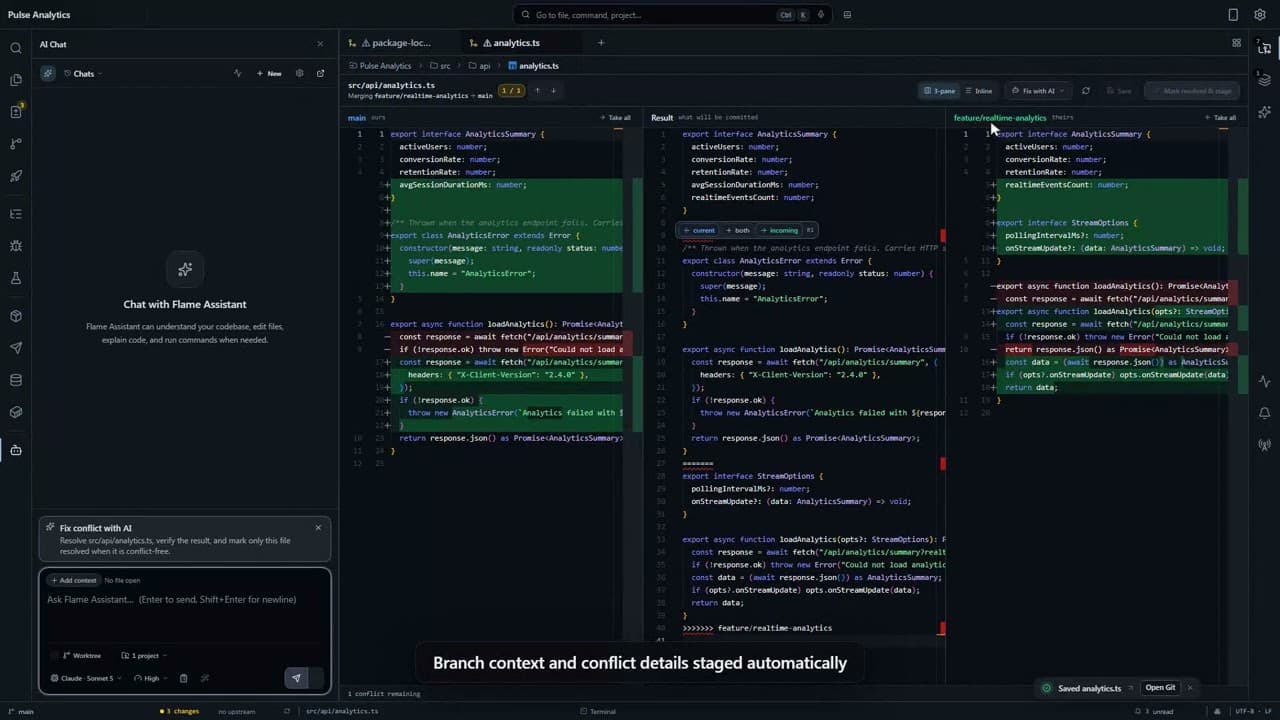Screen dimensions: 1280x720
Task: Click the mobile device preview icon
Action: (1233, 15)
